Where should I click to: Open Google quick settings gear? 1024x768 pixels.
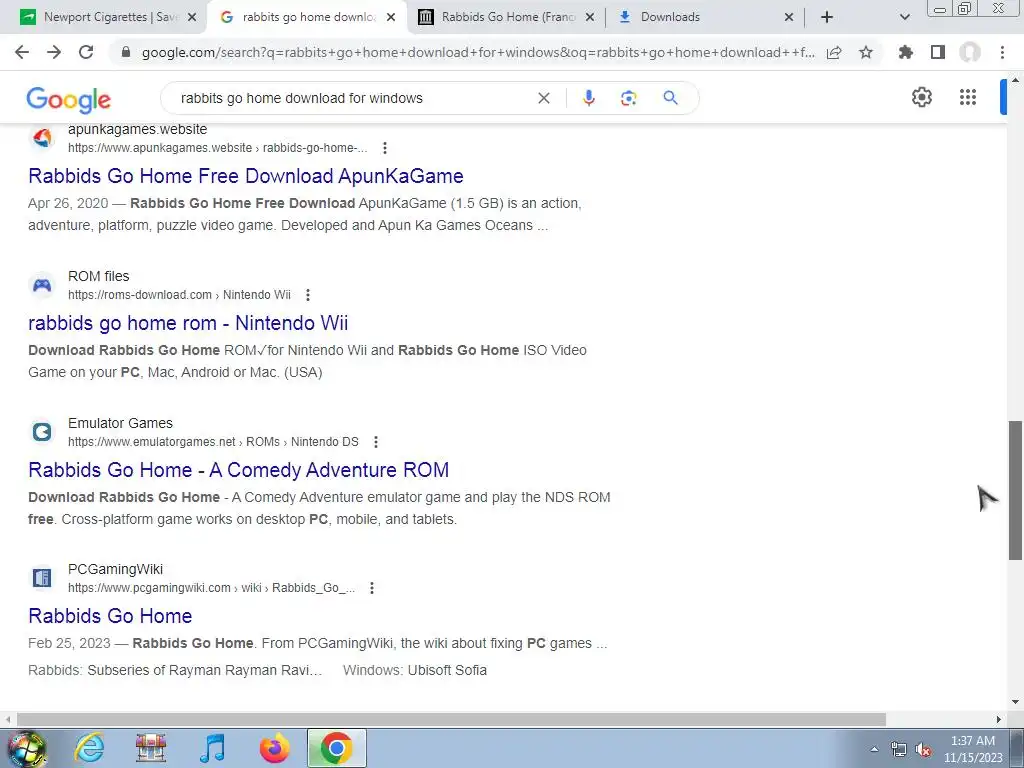(921, 97)
